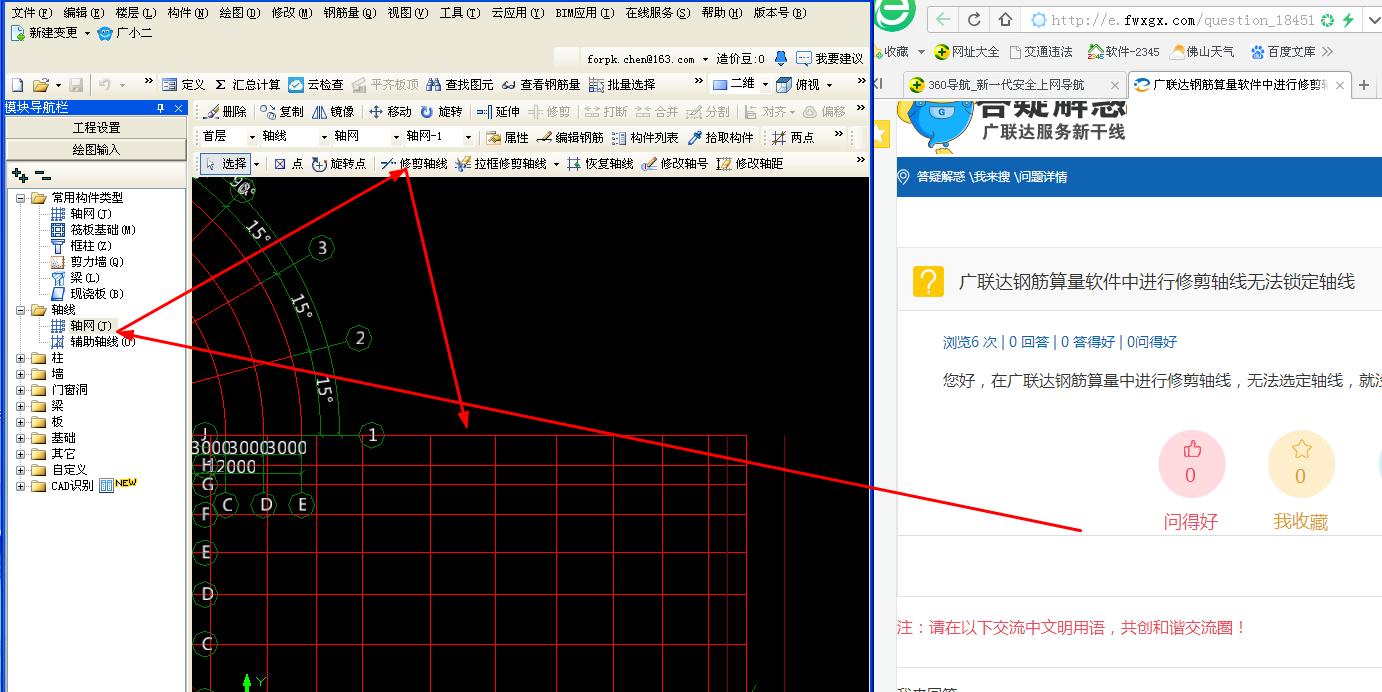The width and height of the screenshot is (1382, 692).
Task: Open 修改轴号 edit axis number tool
Action: [674, 164]
